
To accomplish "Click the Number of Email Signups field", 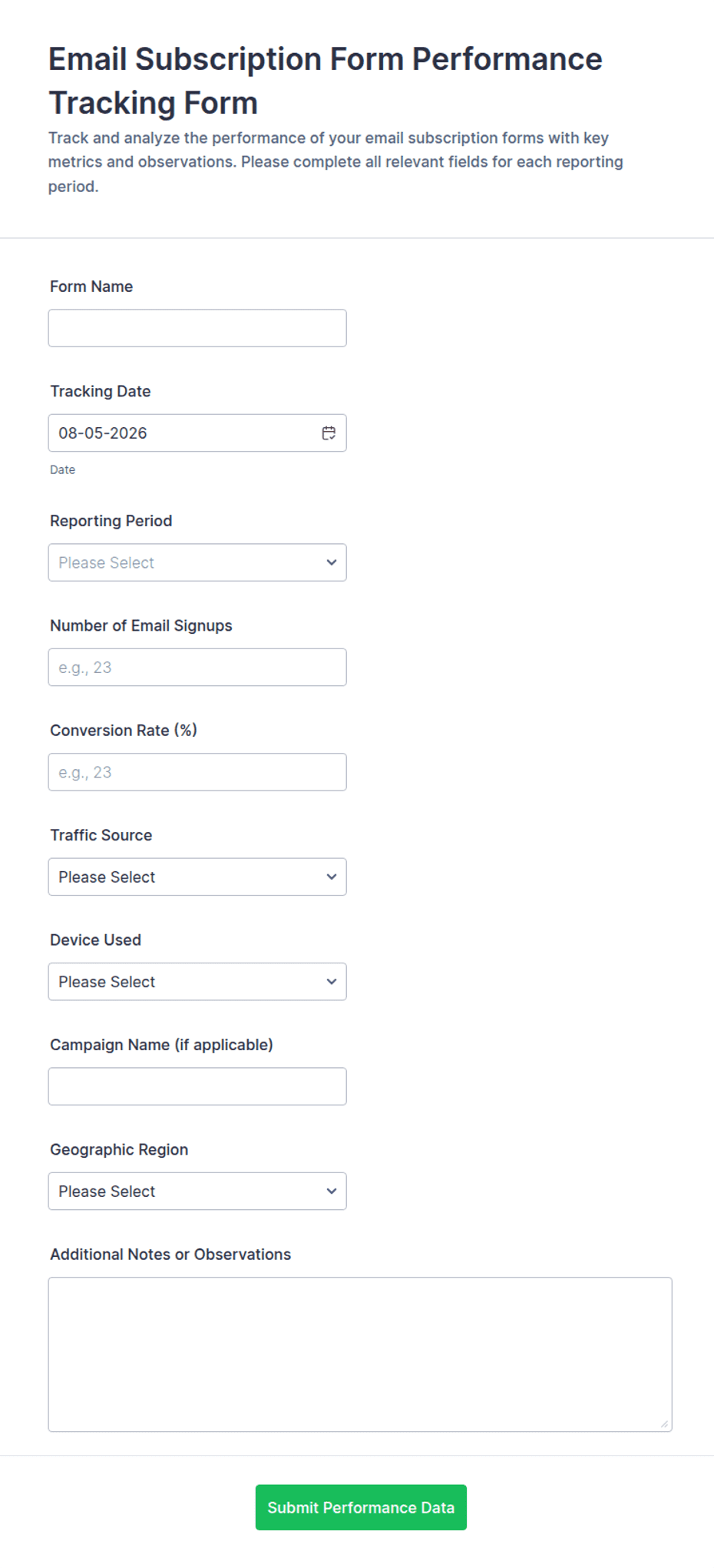I will 197,668.
